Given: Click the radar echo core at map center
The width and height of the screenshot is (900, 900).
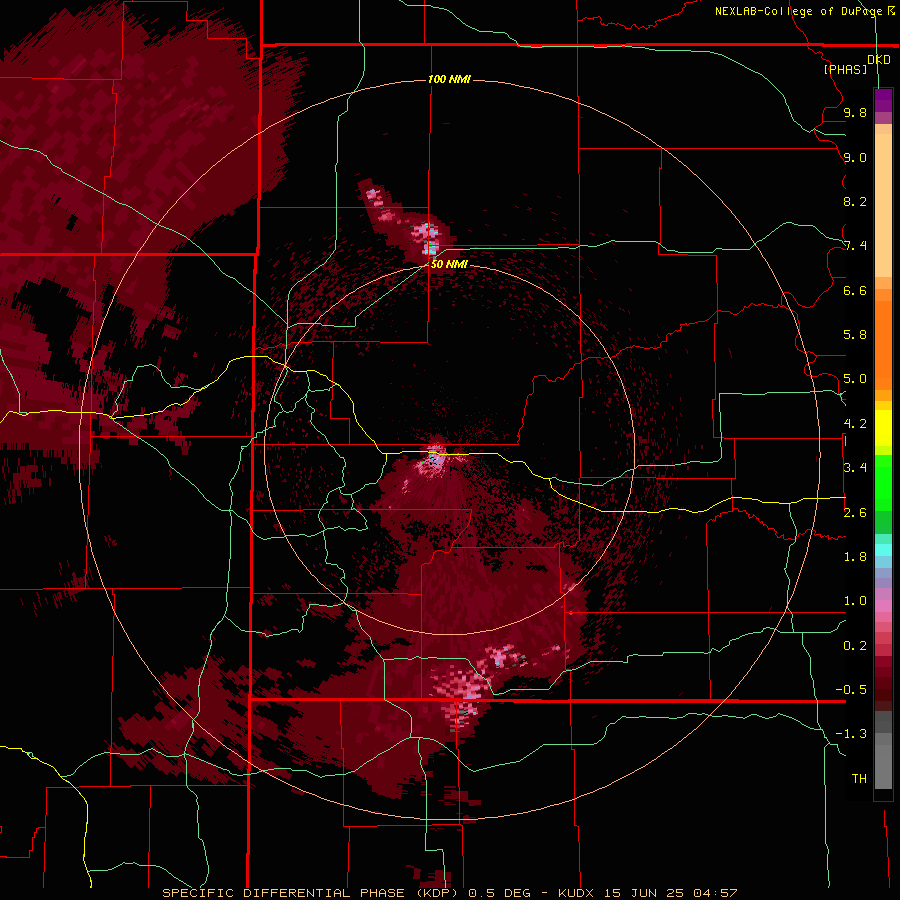Looking at the screenshot, I should [434, 458].
